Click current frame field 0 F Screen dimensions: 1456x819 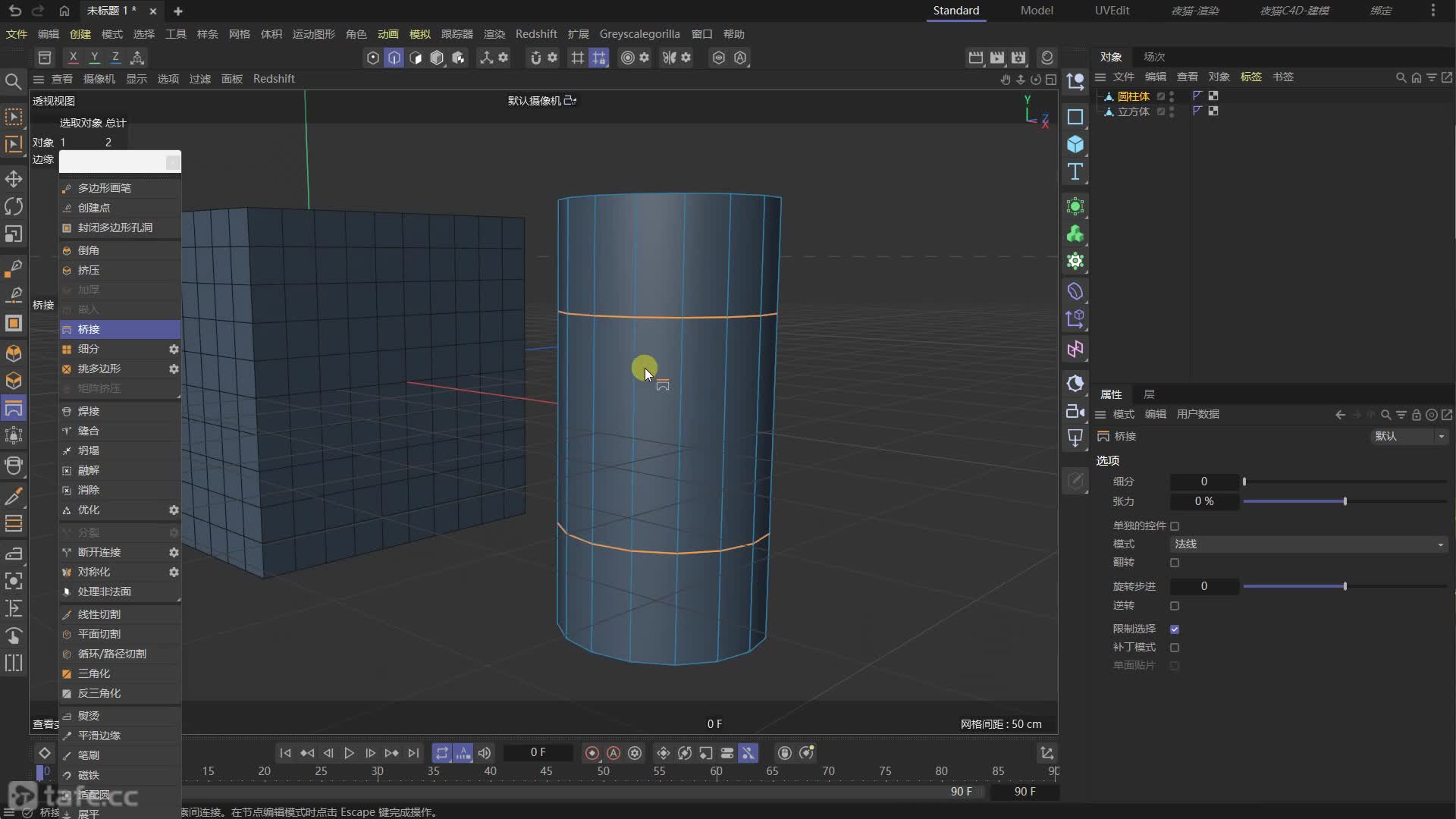coord(538,752)
